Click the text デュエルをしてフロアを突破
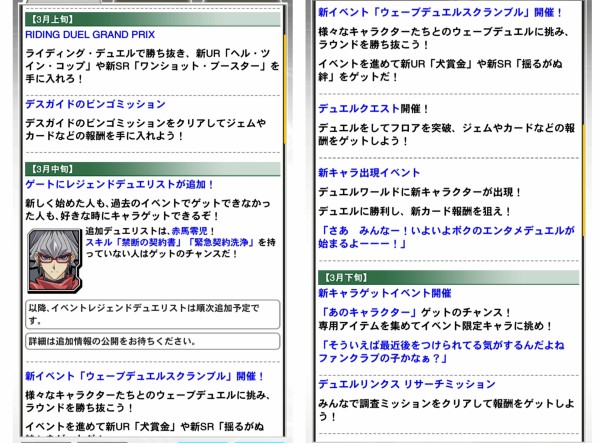The width and height of the screenshot is (600, 443). [447, 134]
